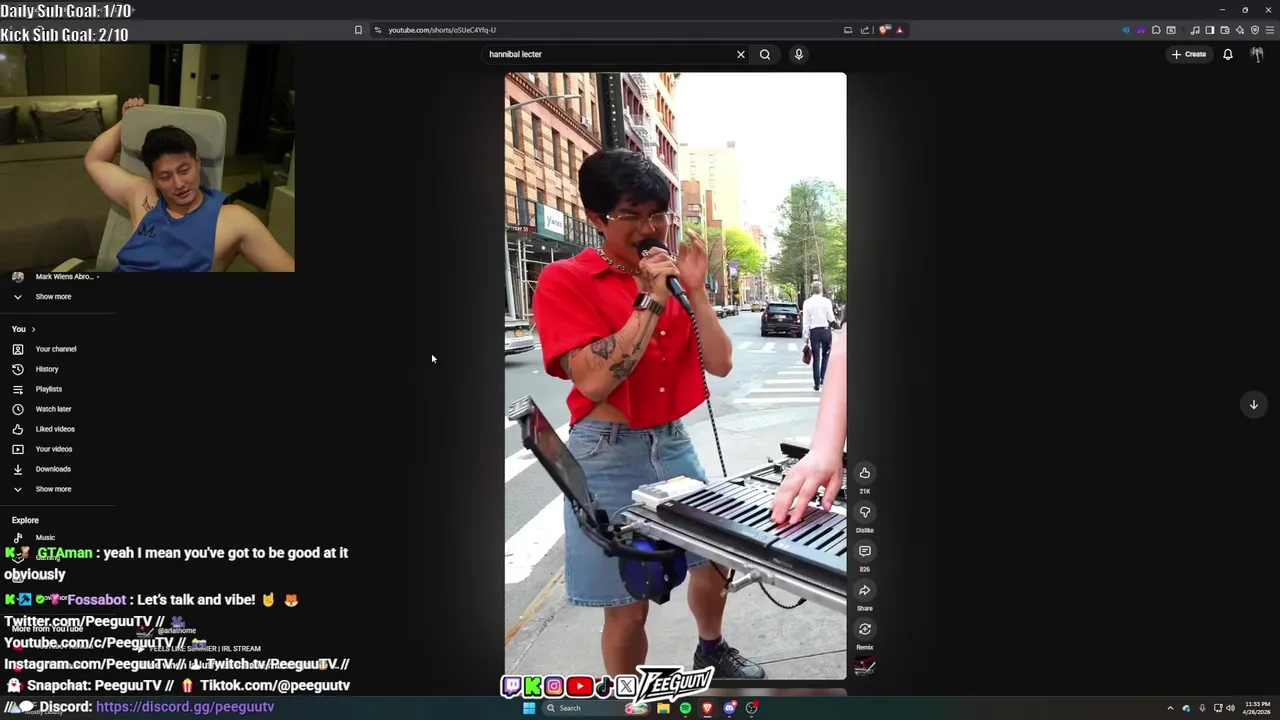The image size is (1280, 720).
Task: Open the Brave VPN shield icon
Action: coord(1255,30)
